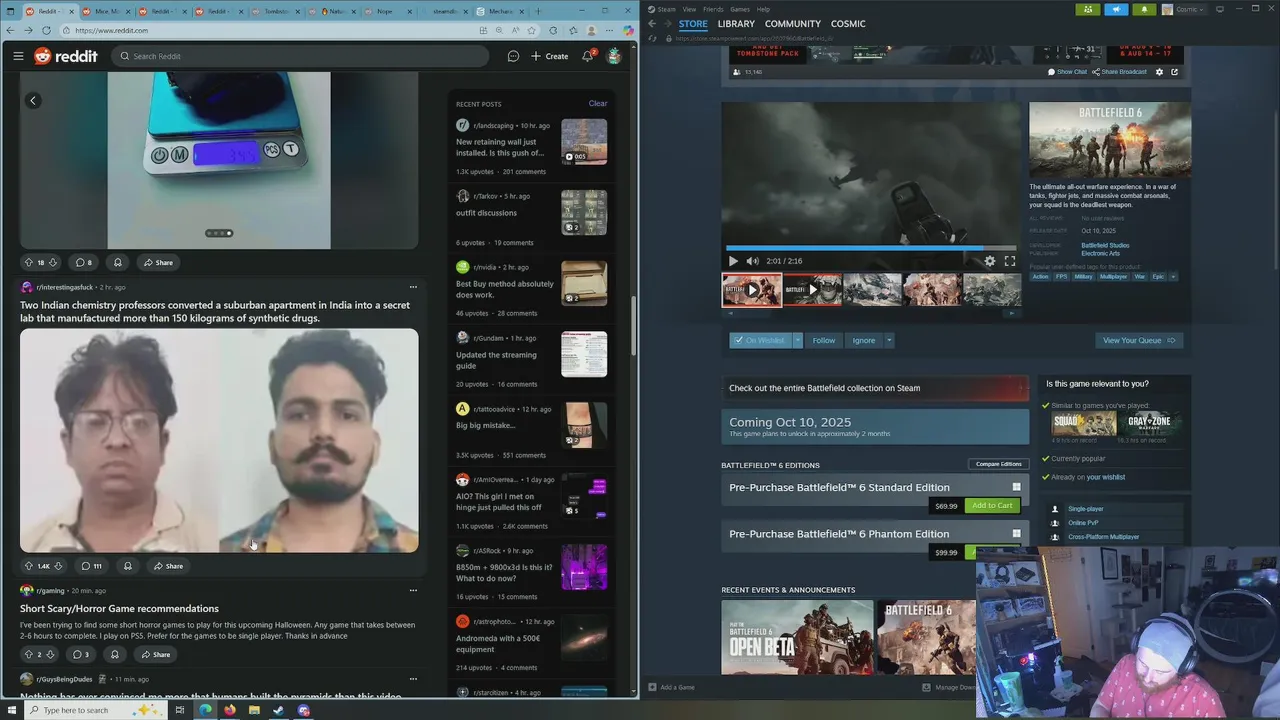This screenshot has height=720, width=1280.
Task: Open Reddit notifications bell
Action: tap(588, 56)
